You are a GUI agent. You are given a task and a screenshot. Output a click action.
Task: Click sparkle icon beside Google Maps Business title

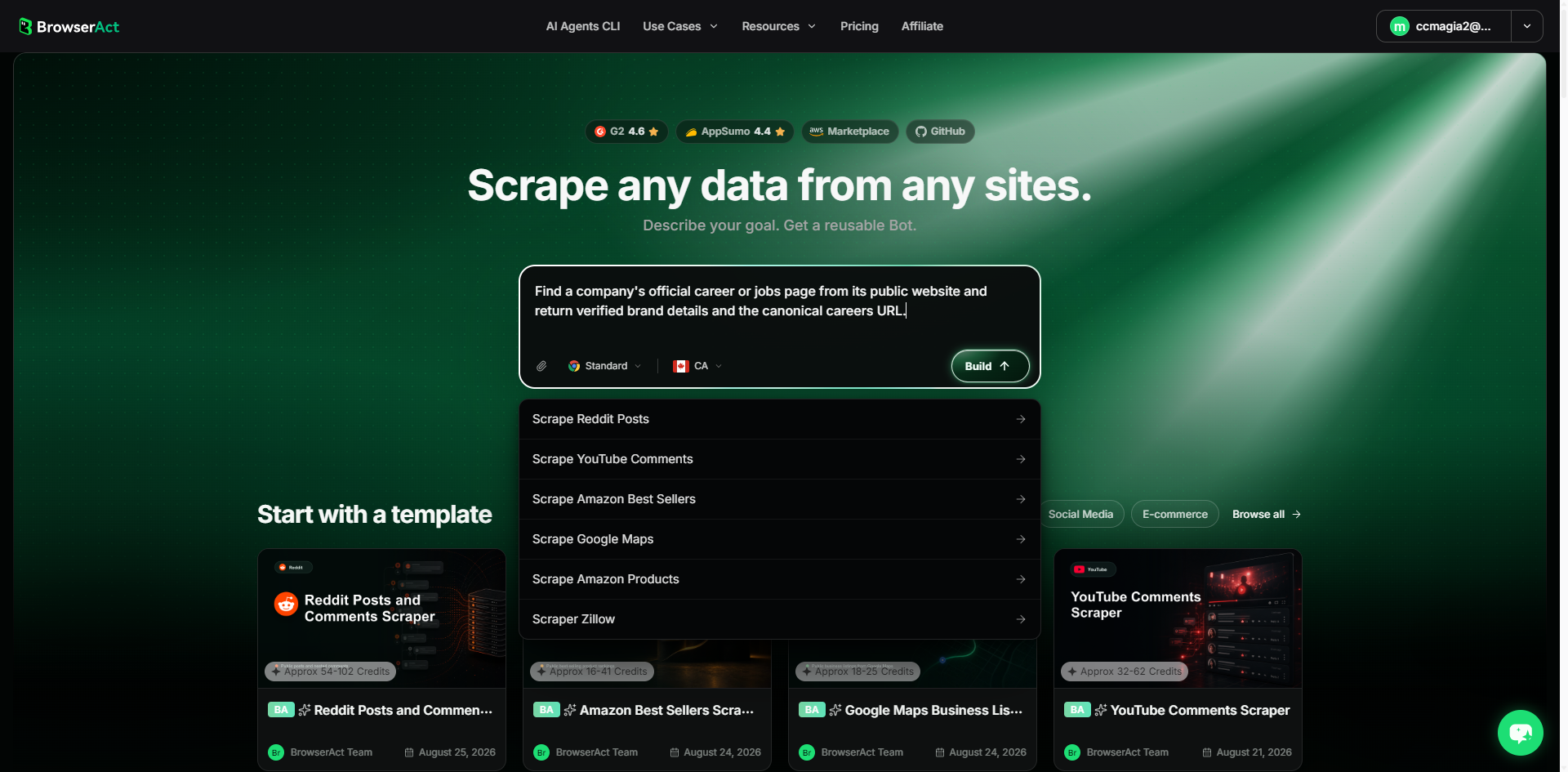tap(835, 711)
